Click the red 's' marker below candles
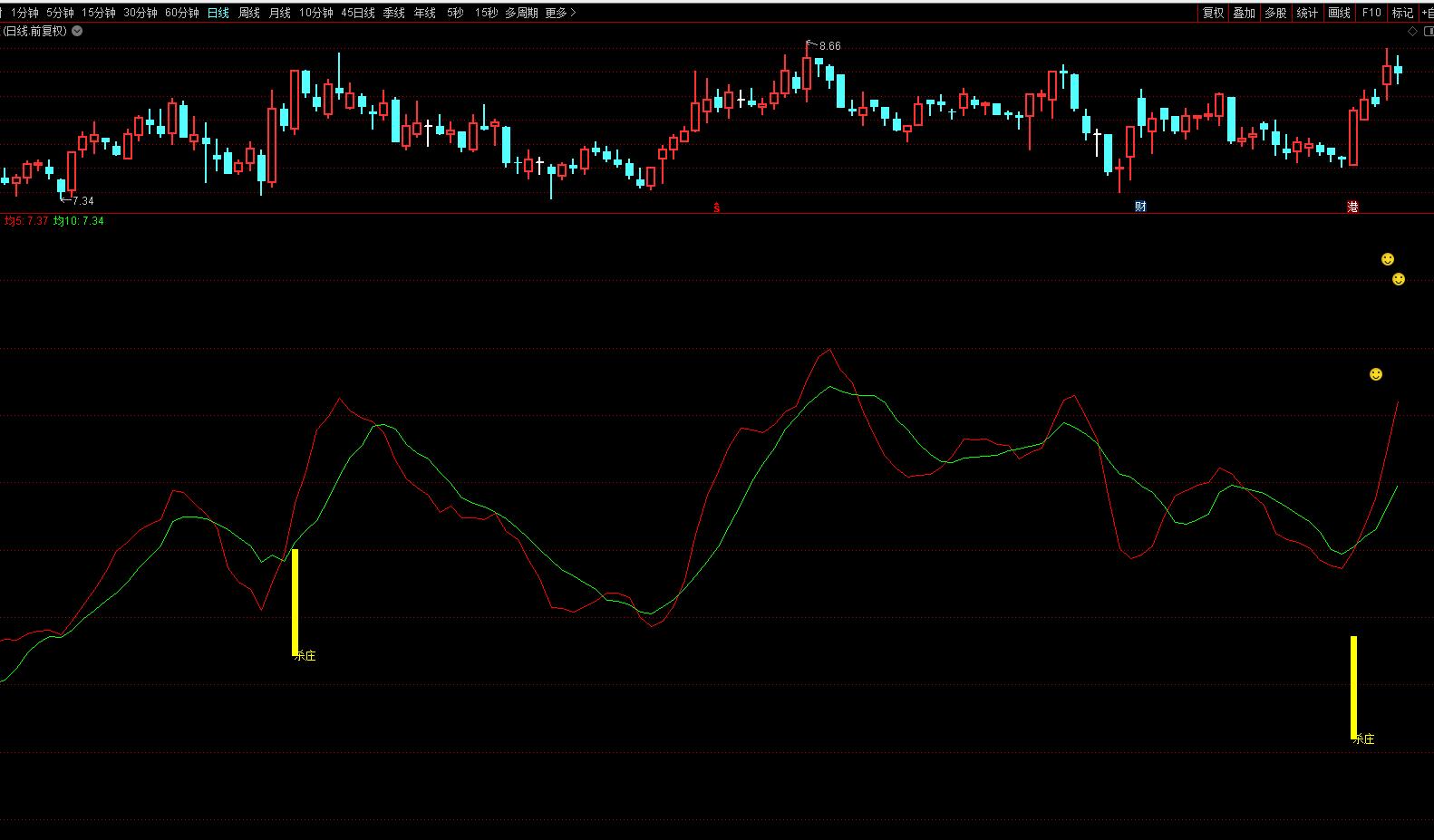 pyautogui.click(x=716, y=208)
